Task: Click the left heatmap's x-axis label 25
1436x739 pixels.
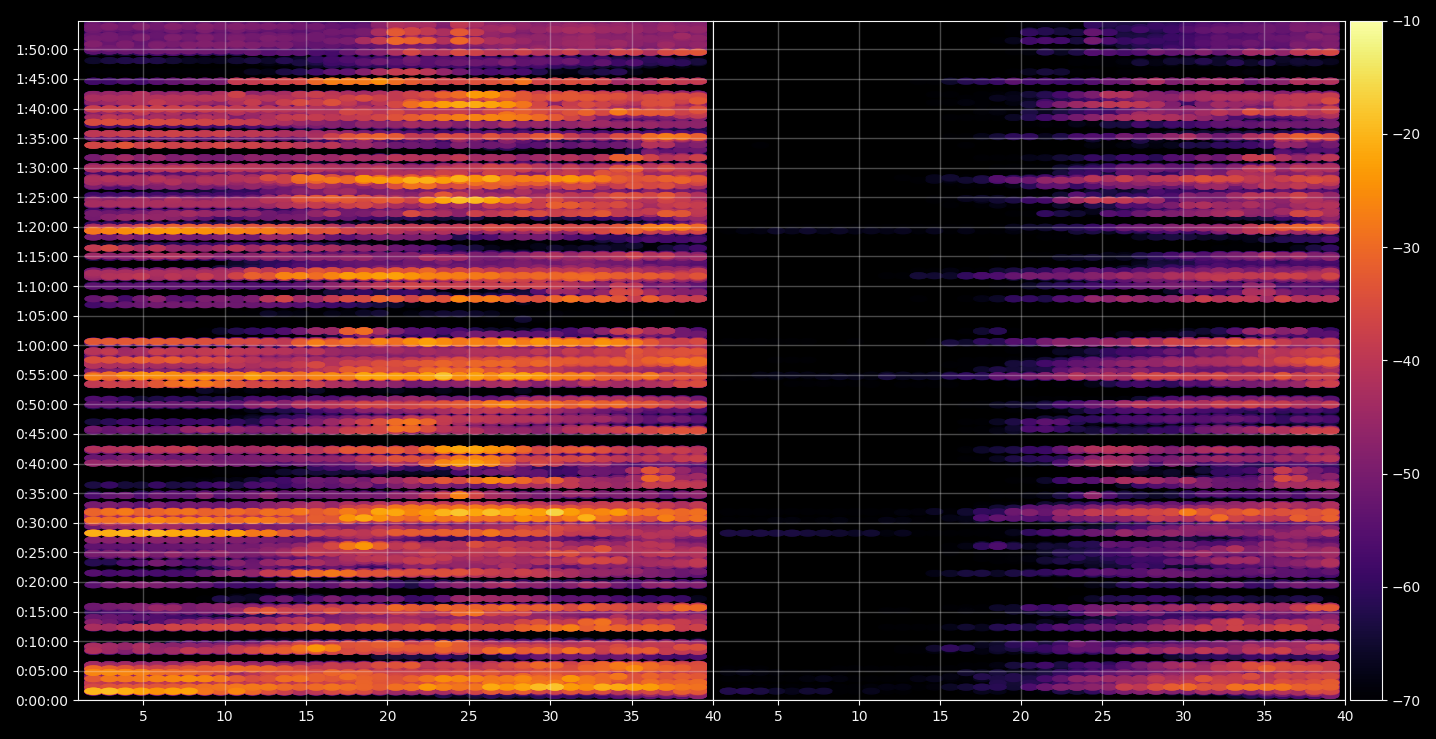Action: pyautogui.click(x=469, y=716)
